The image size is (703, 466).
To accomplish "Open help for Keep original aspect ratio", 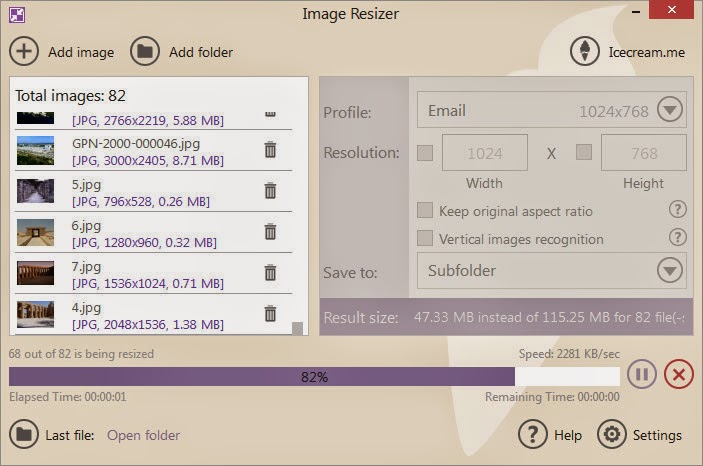I will [677, 209].
